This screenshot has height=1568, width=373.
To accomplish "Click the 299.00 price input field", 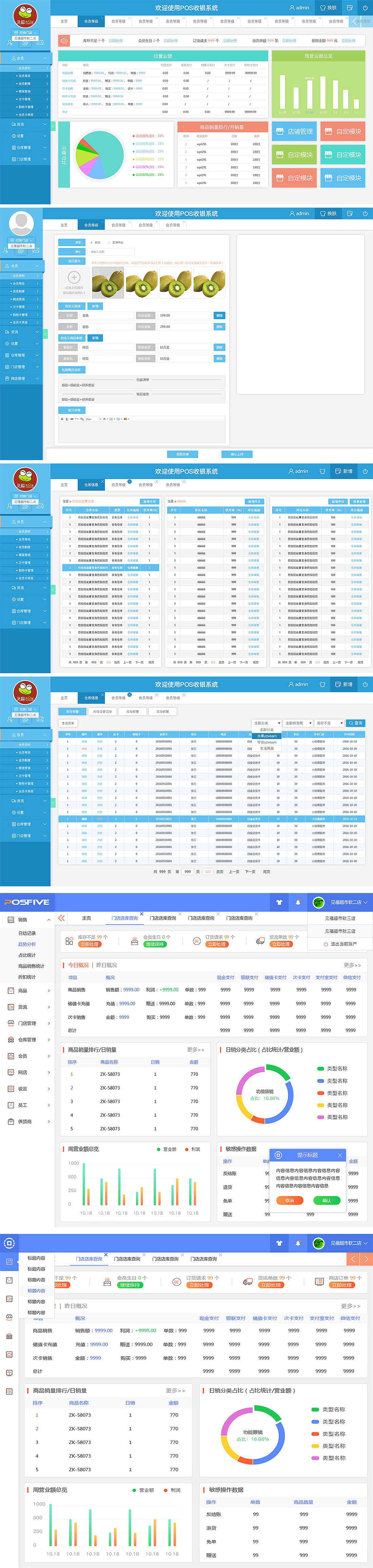I will tap(185, 327).
